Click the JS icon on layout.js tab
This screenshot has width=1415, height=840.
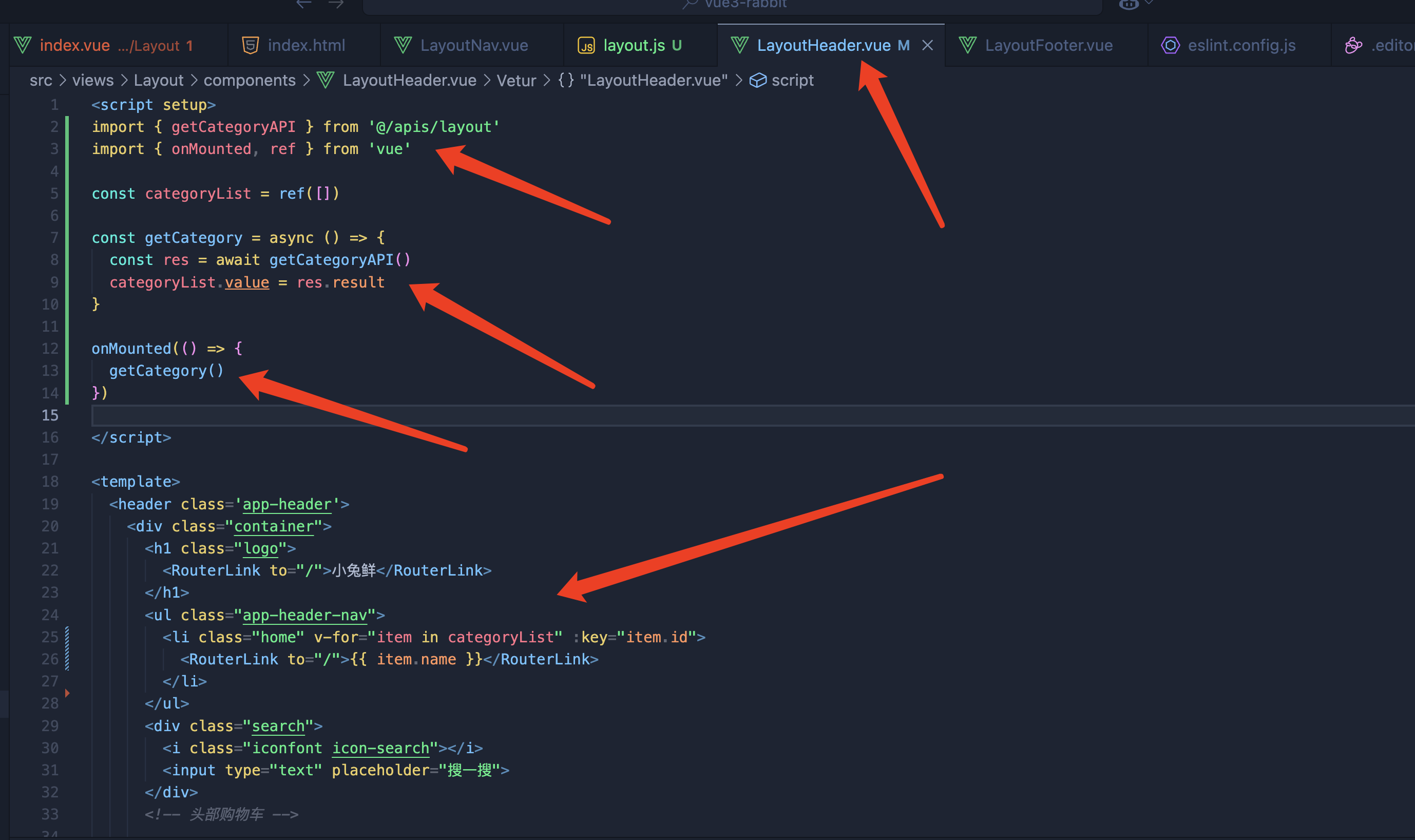click(586, 45)
